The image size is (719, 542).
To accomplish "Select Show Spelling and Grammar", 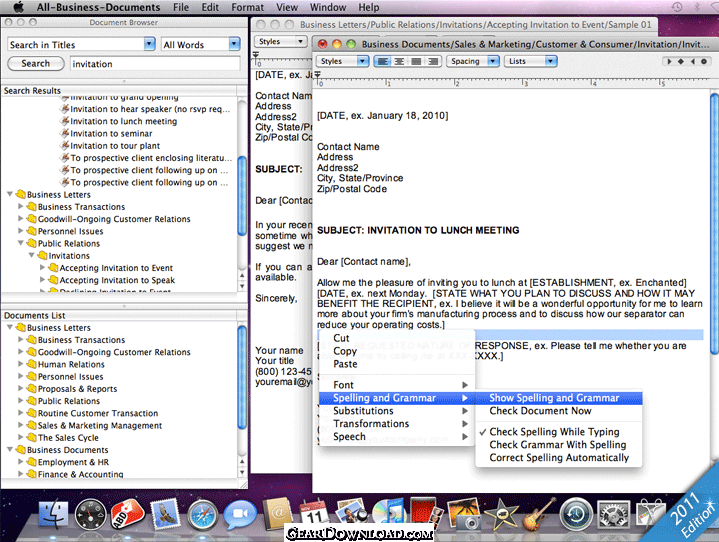I will (x=559, y=398).
